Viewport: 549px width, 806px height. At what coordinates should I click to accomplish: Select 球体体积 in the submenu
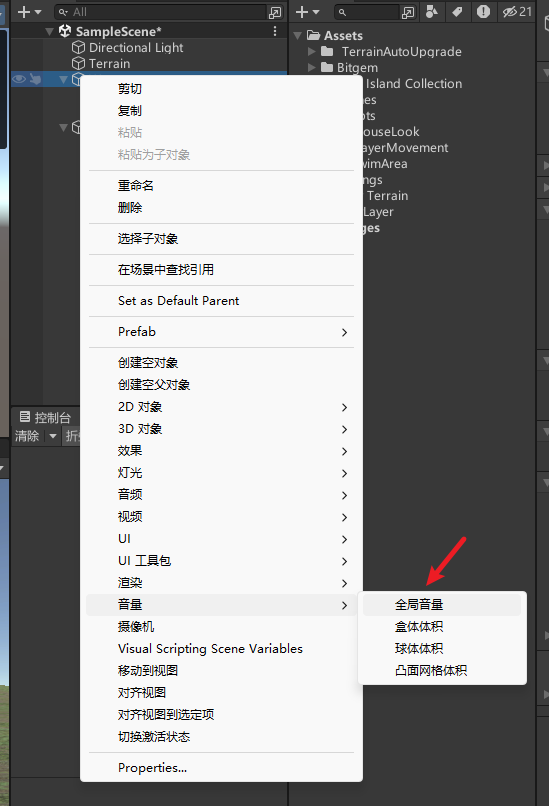(x=442, y=649)
